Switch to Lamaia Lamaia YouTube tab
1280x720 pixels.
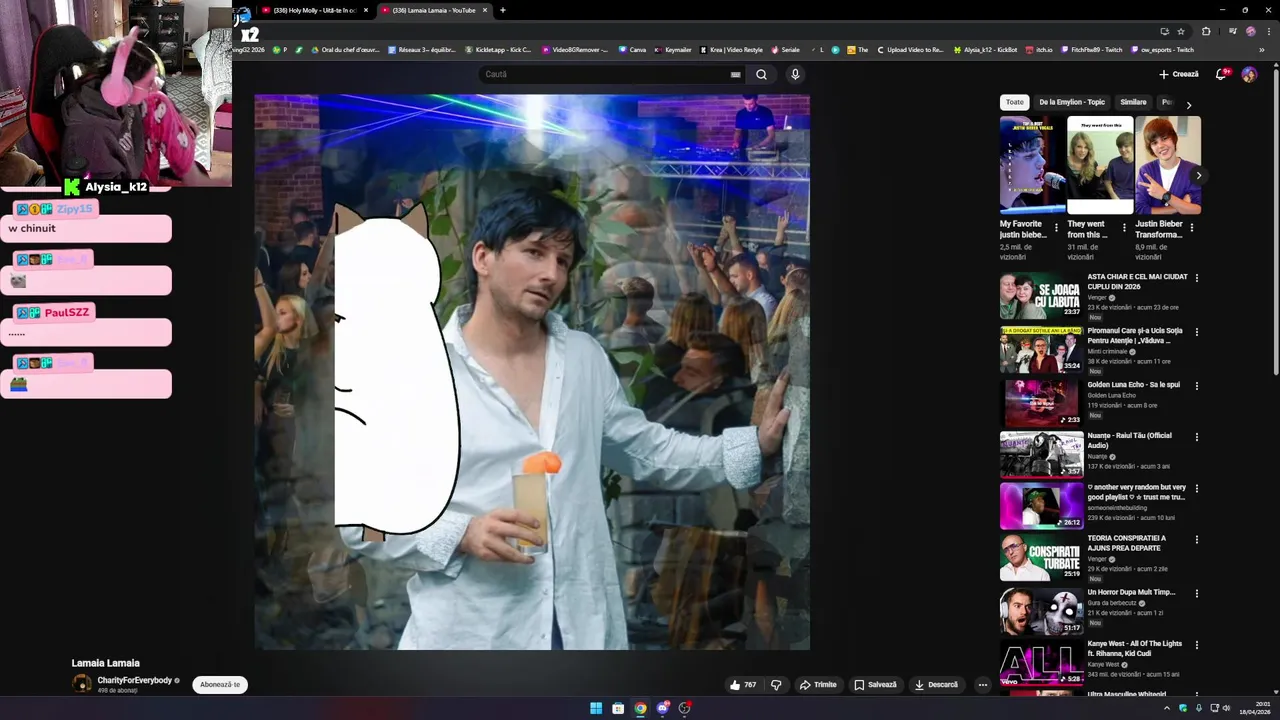click(434, 10)
